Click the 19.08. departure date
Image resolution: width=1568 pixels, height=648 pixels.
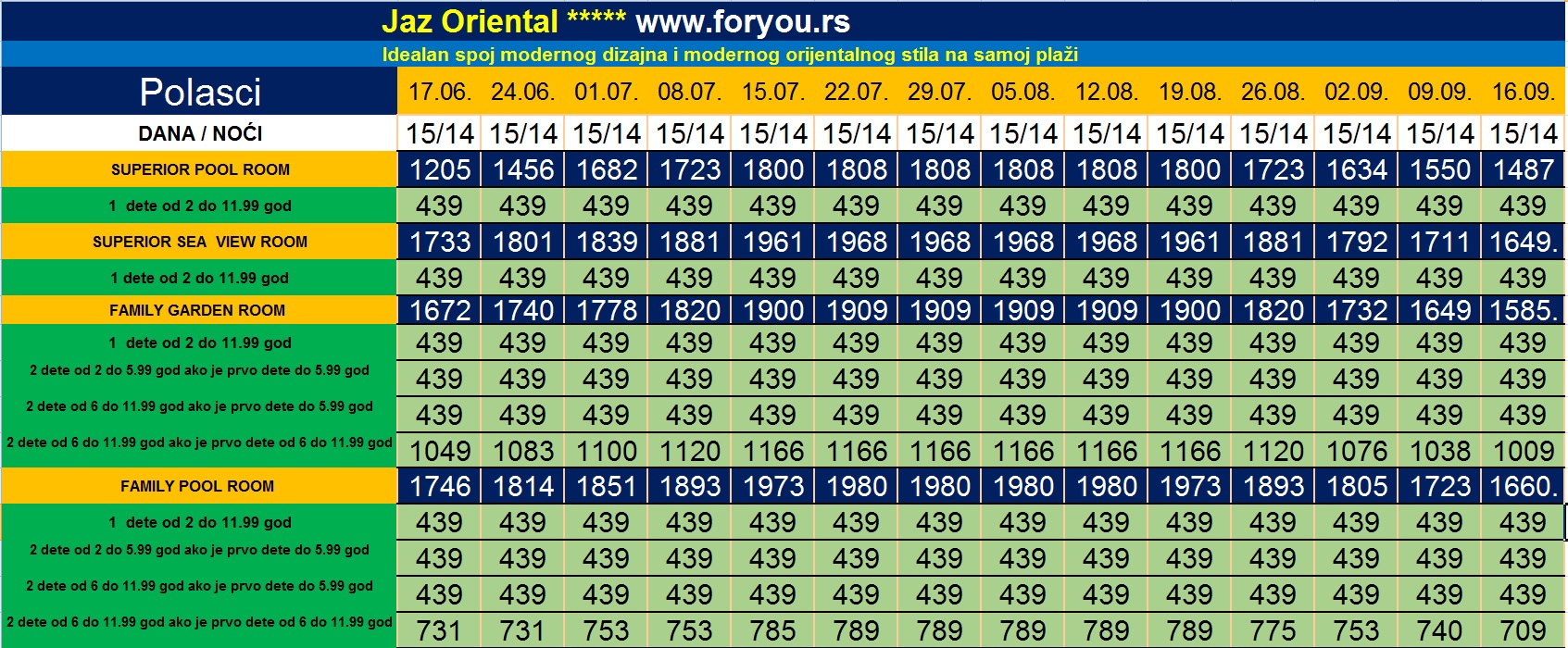[1190, 92]
